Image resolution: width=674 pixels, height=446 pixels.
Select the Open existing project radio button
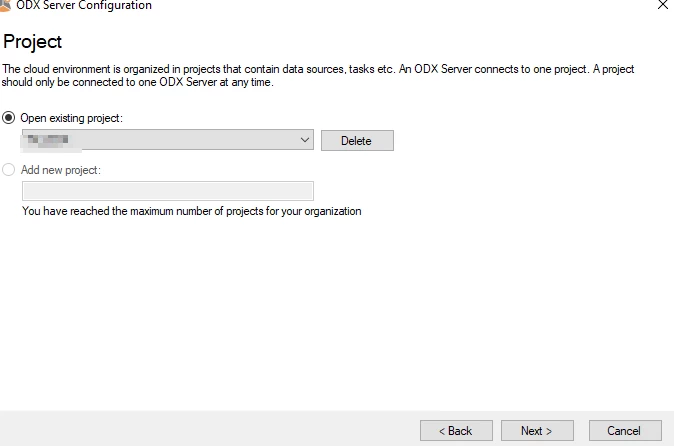tap(10, 118)
